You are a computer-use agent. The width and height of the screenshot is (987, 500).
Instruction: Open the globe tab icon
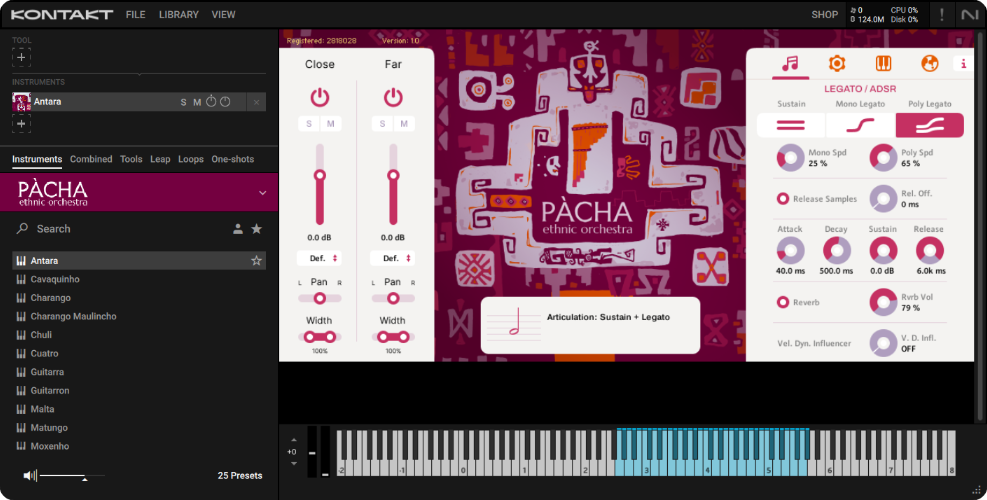930,64
